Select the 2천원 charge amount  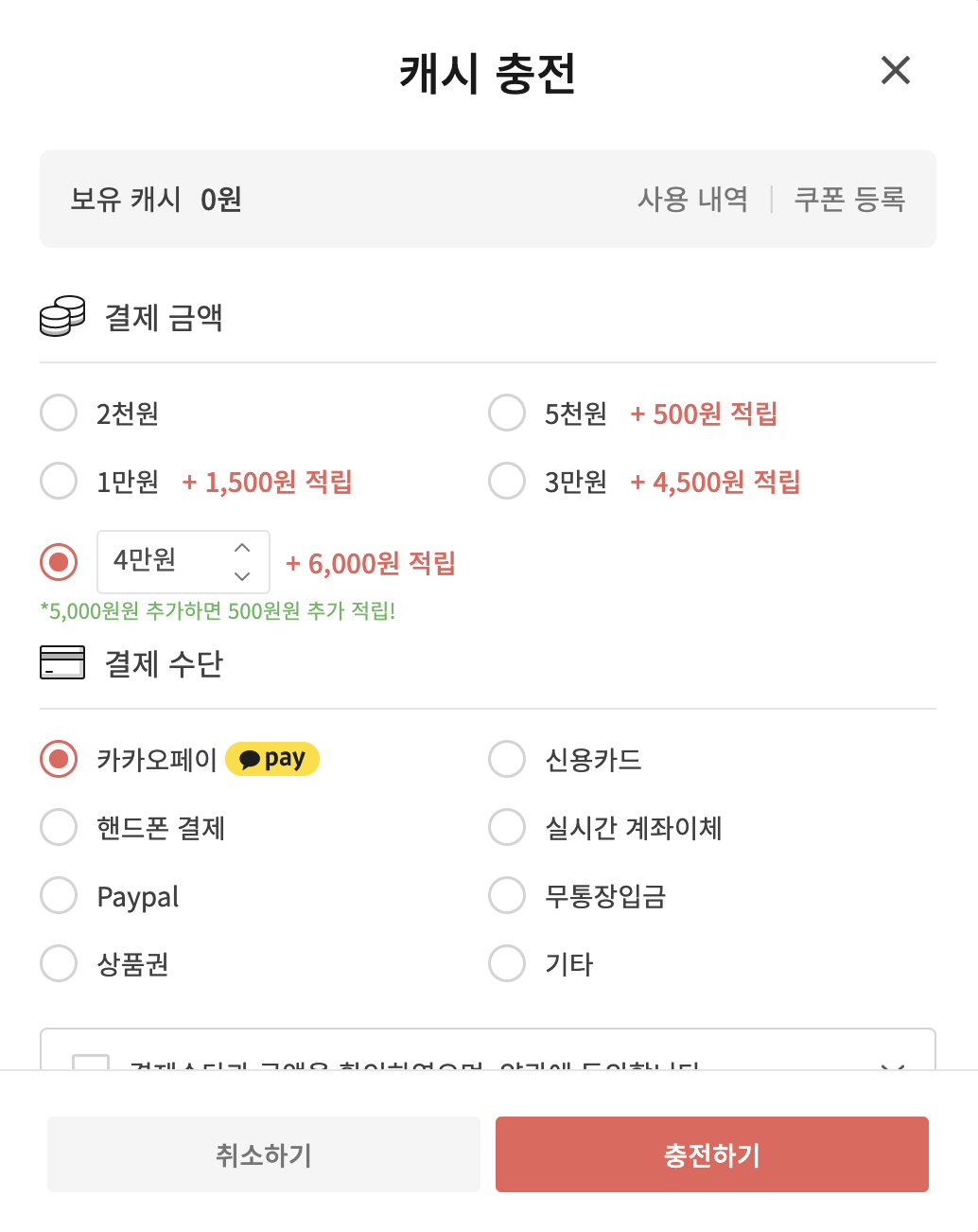59,412
